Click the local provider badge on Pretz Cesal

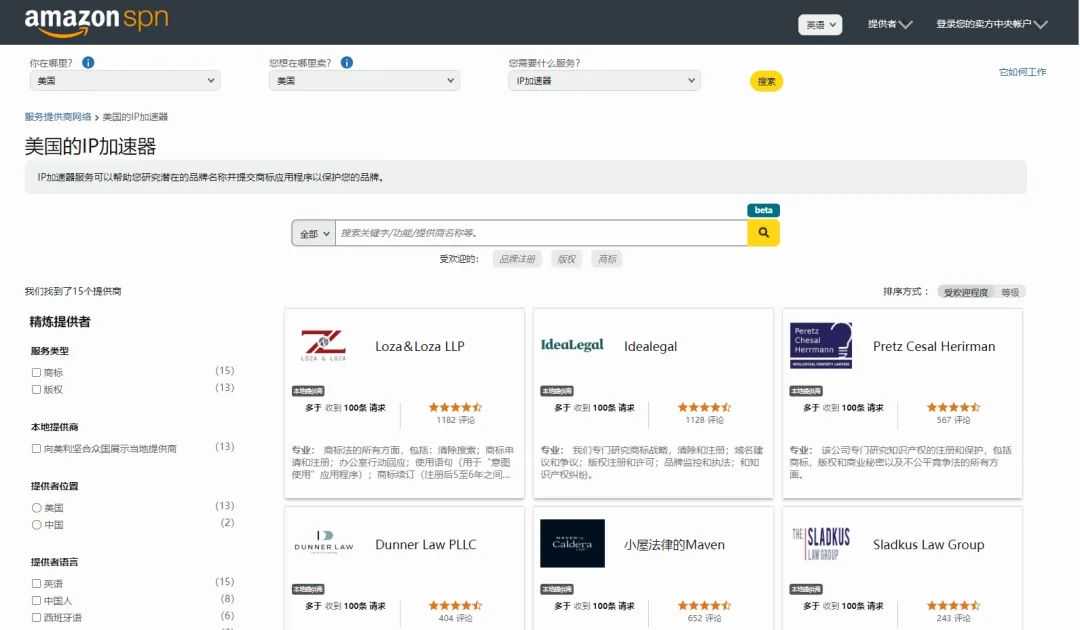pos(806,391)
